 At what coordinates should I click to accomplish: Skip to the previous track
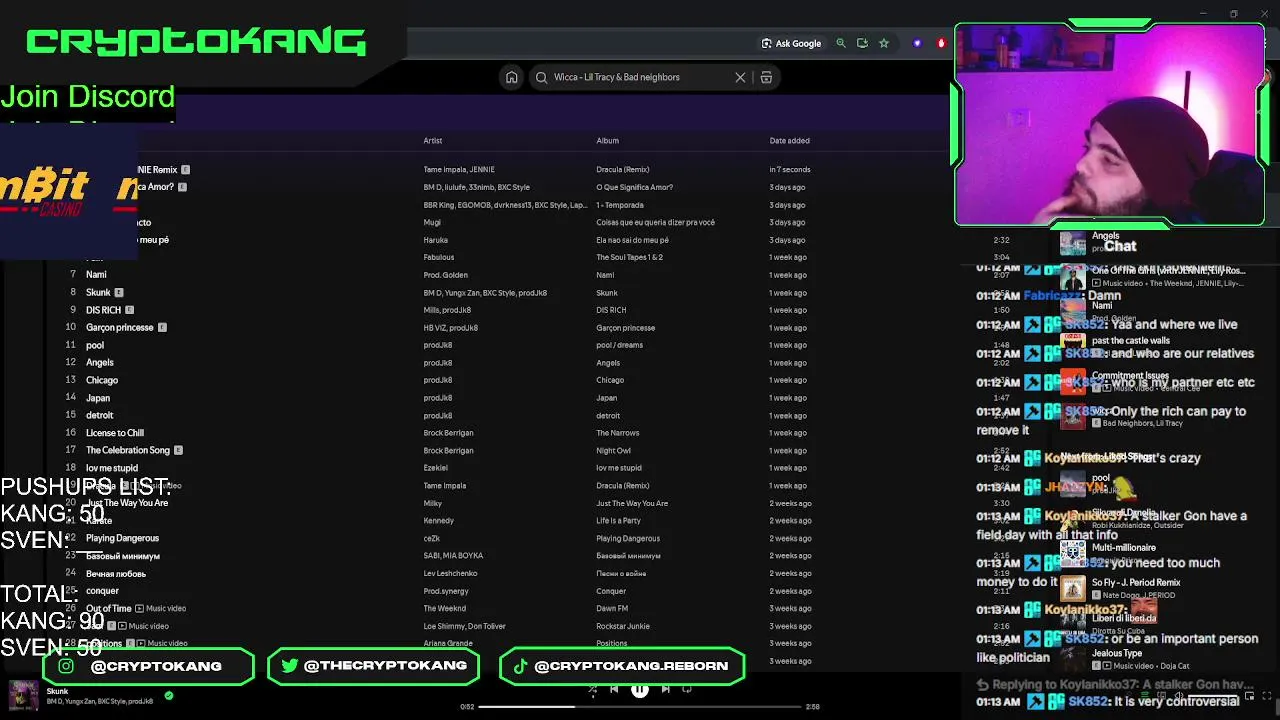point(614,689)
